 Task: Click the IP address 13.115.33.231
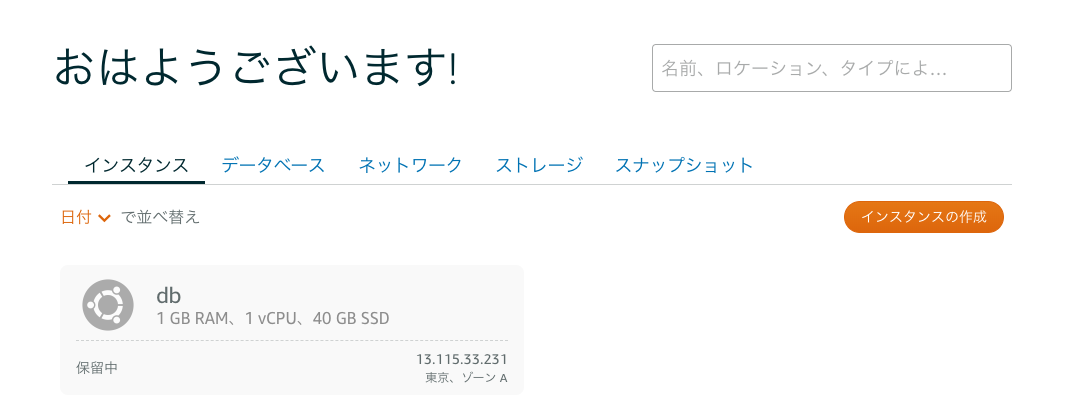(462, 359)
